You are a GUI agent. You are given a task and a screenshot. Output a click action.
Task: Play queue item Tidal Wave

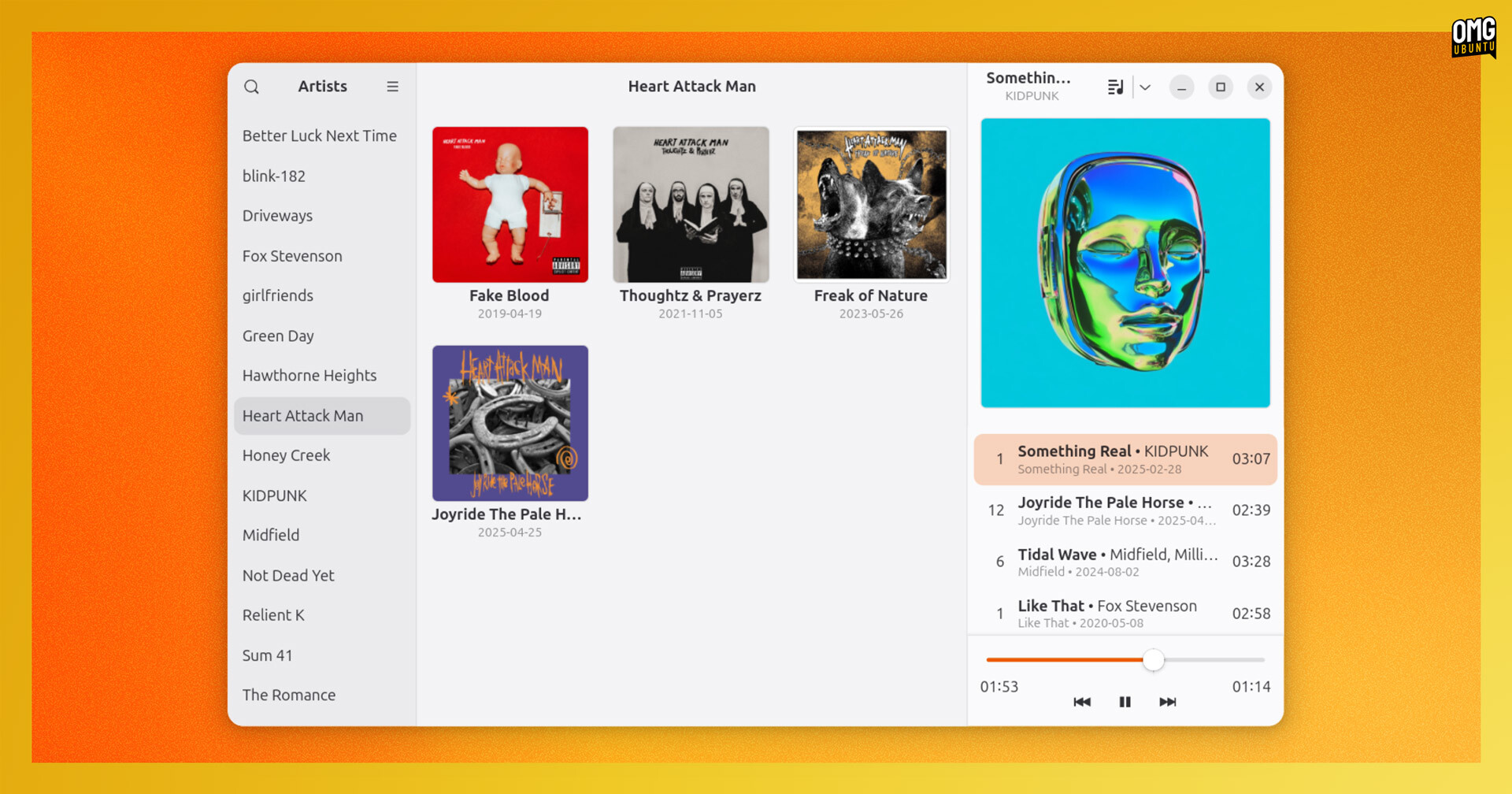(1125, 562)
